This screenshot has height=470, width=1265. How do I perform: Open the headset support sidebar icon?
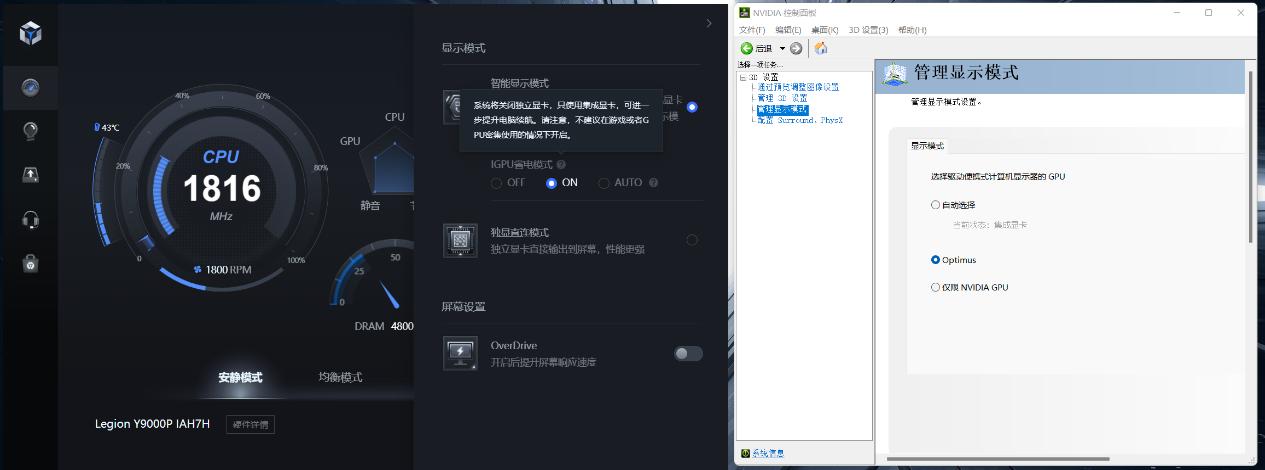tap(30, 219)
